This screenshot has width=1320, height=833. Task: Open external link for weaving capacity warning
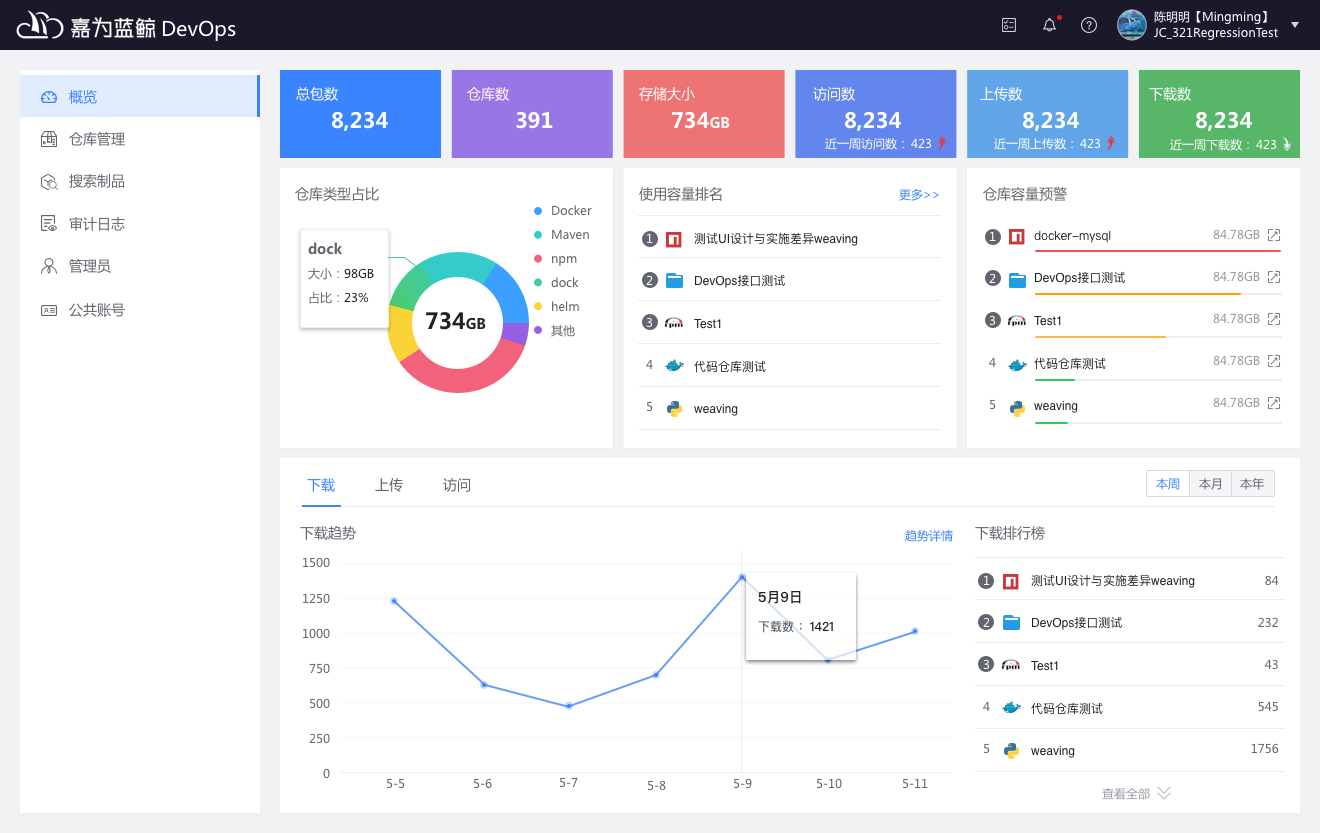(1274, 403)
